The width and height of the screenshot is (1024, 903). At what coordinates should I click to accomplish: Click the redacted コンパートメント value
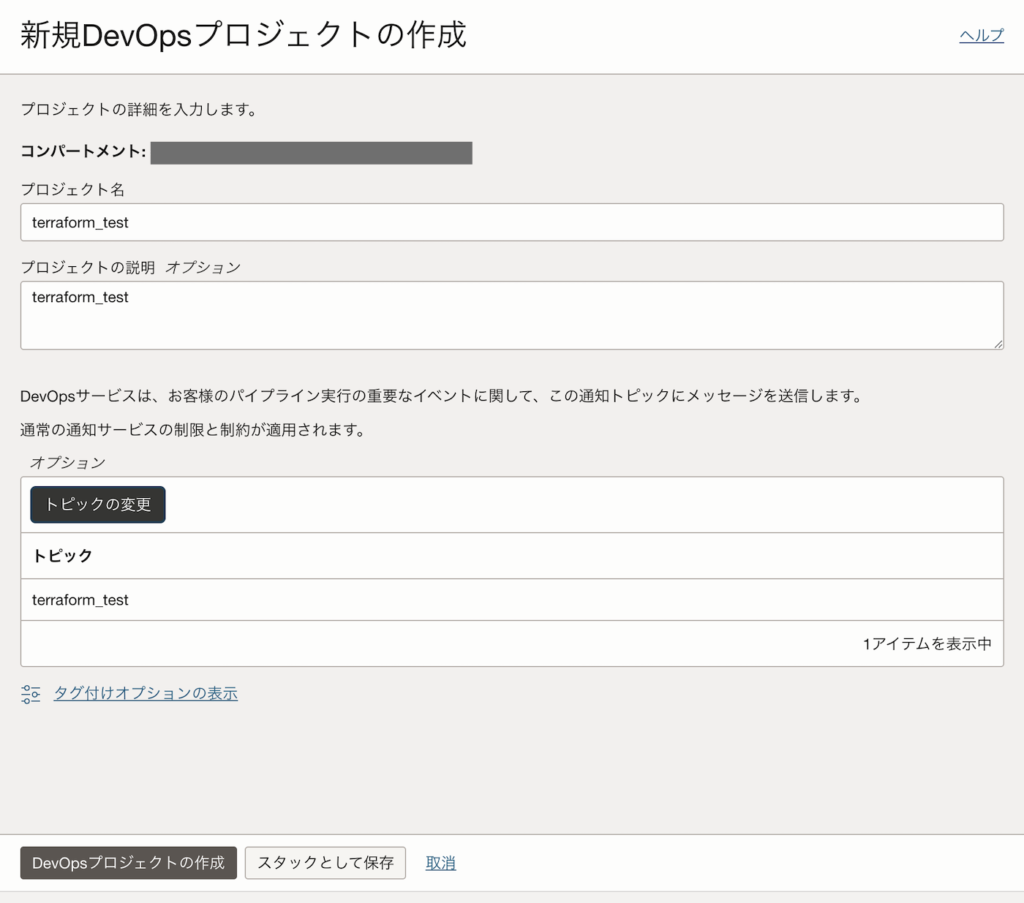pyautogui.click(x=311, y=153)
